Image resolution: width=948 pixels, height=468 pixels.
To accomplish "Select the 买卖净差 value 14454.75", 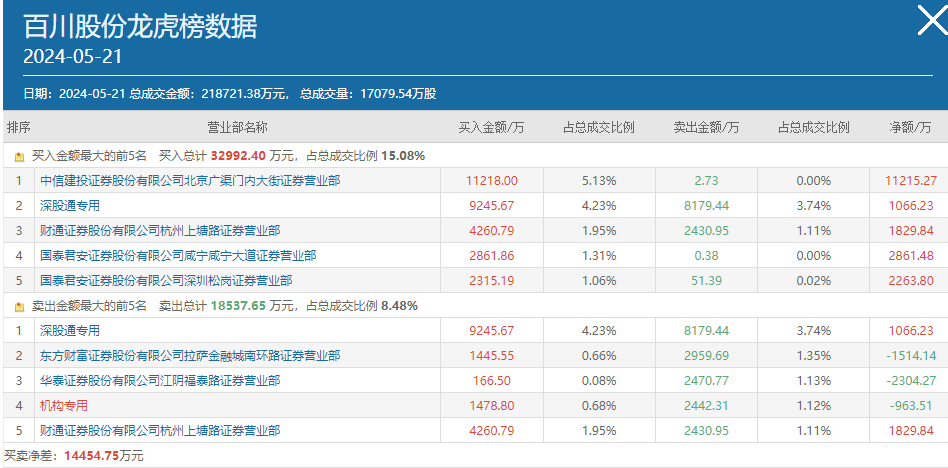I will pyautogui.click(x=89, y=456).
